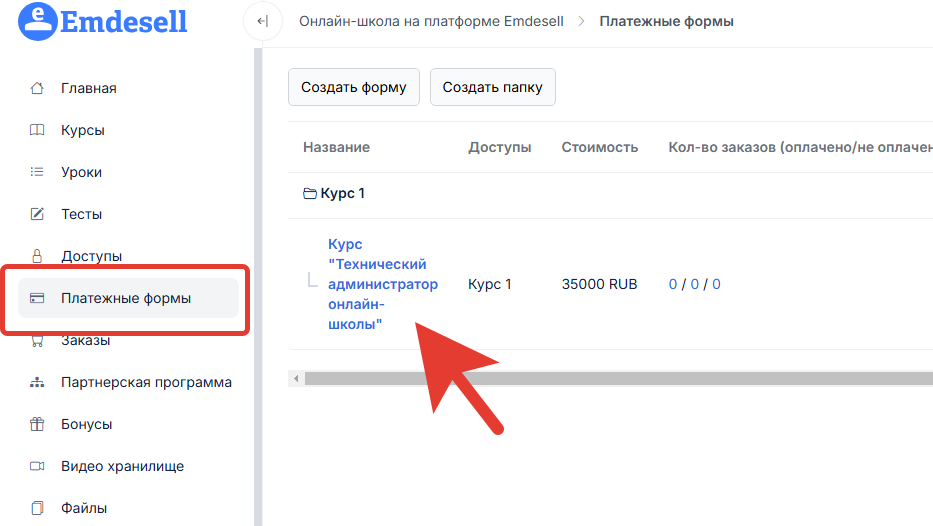The image size is (933, 526).
Task: Click the Главная home icon
Action: pos(37,88)
